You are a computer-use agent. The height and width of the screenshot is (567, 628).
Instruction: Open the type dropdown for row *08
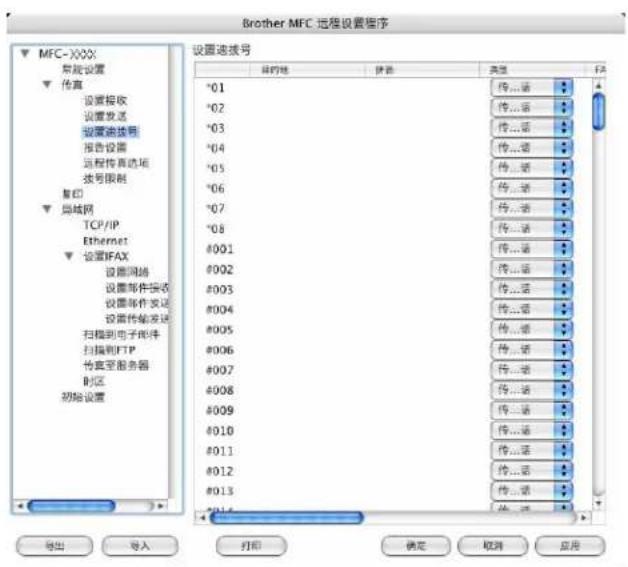(531, 229)
